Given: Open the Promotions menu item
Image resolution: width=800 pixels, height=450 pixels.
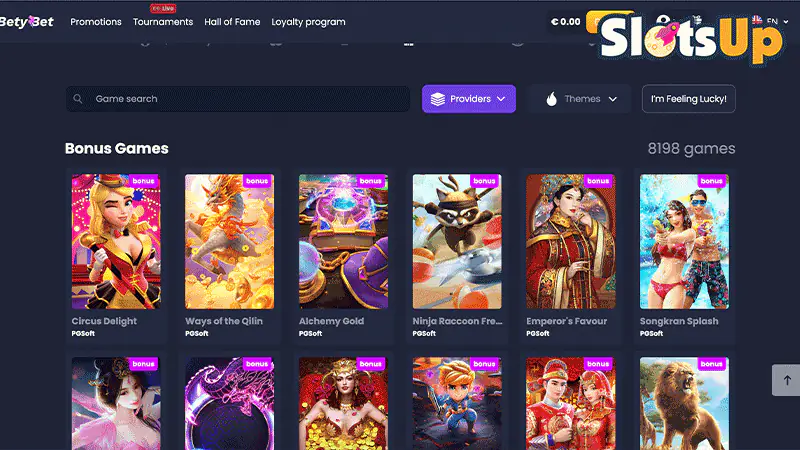Looking at the screenshot, I should pyautogui.click(x=96, y=22).
